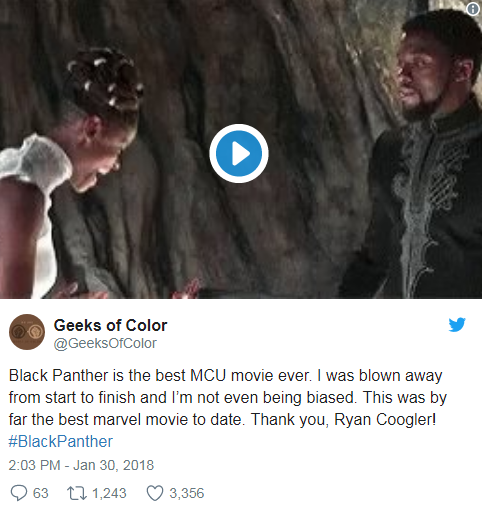The width and height of the screenshot is (482, 512).
Task: Click the Geeks of Color profile avatar
Action: point(27,332)
